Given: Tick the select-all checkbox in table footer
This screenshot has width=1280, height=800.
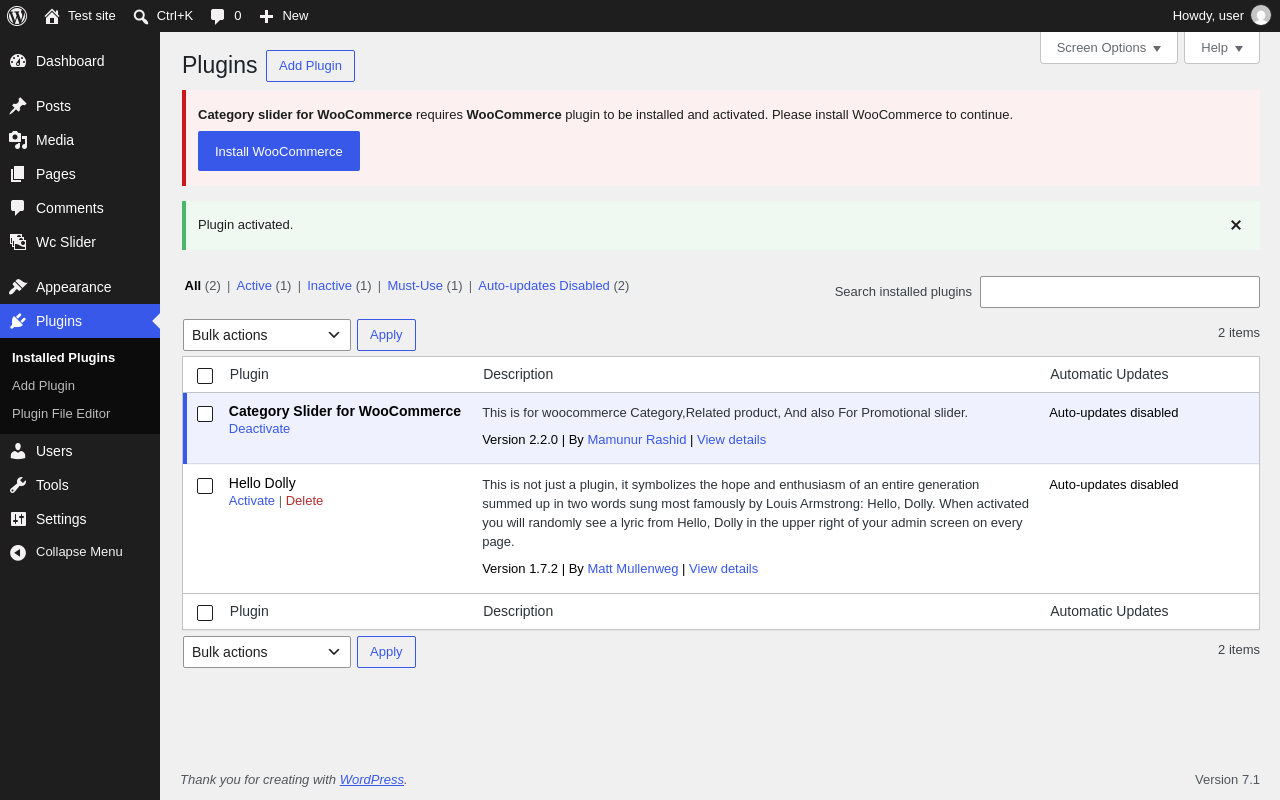Looking at the screenshot, I should [205, 613].
